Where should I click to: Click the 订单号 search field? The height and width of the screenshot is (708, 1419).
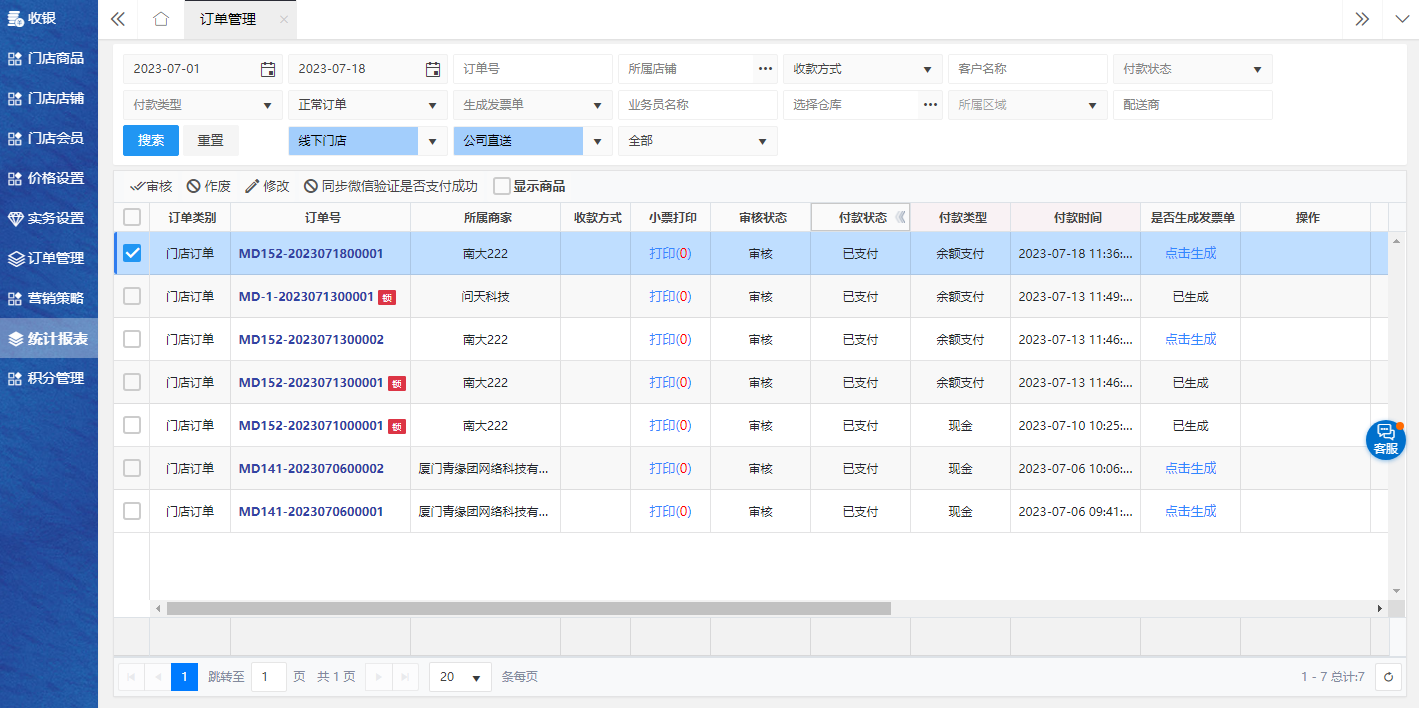coord(533,69)
